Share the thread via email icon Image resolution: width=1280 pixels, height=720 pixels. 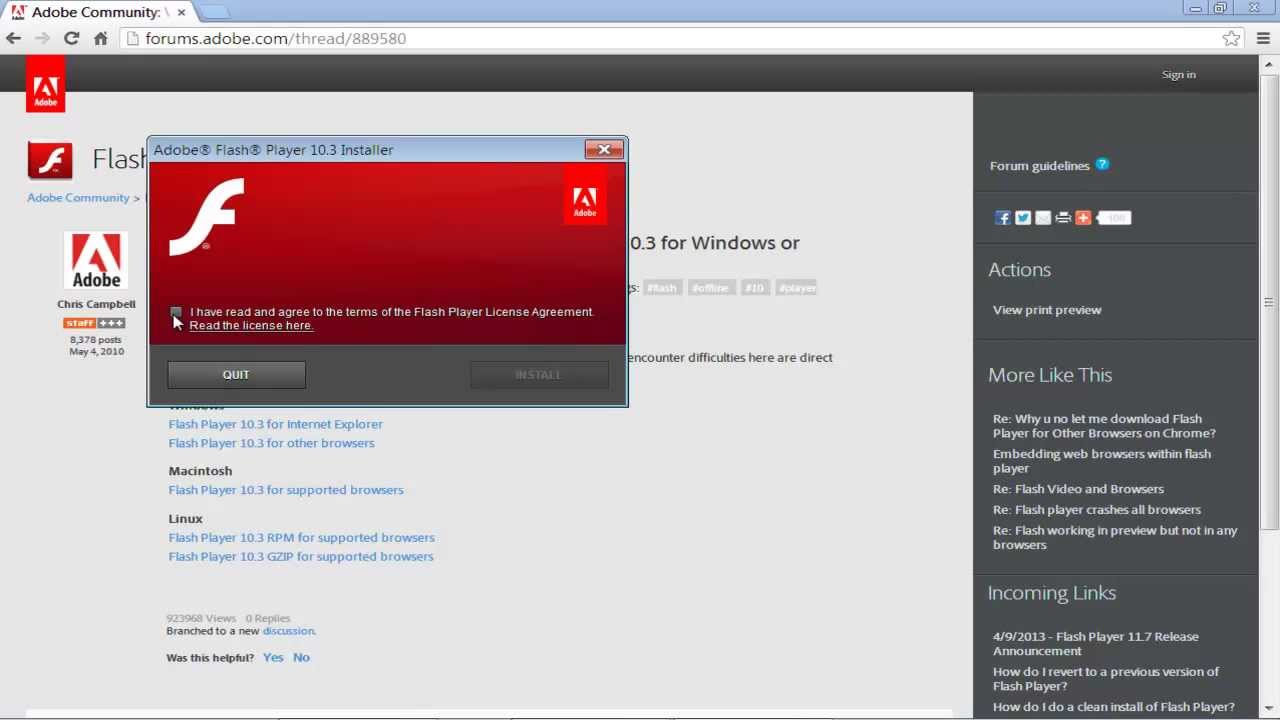(x=1043, y=218)
